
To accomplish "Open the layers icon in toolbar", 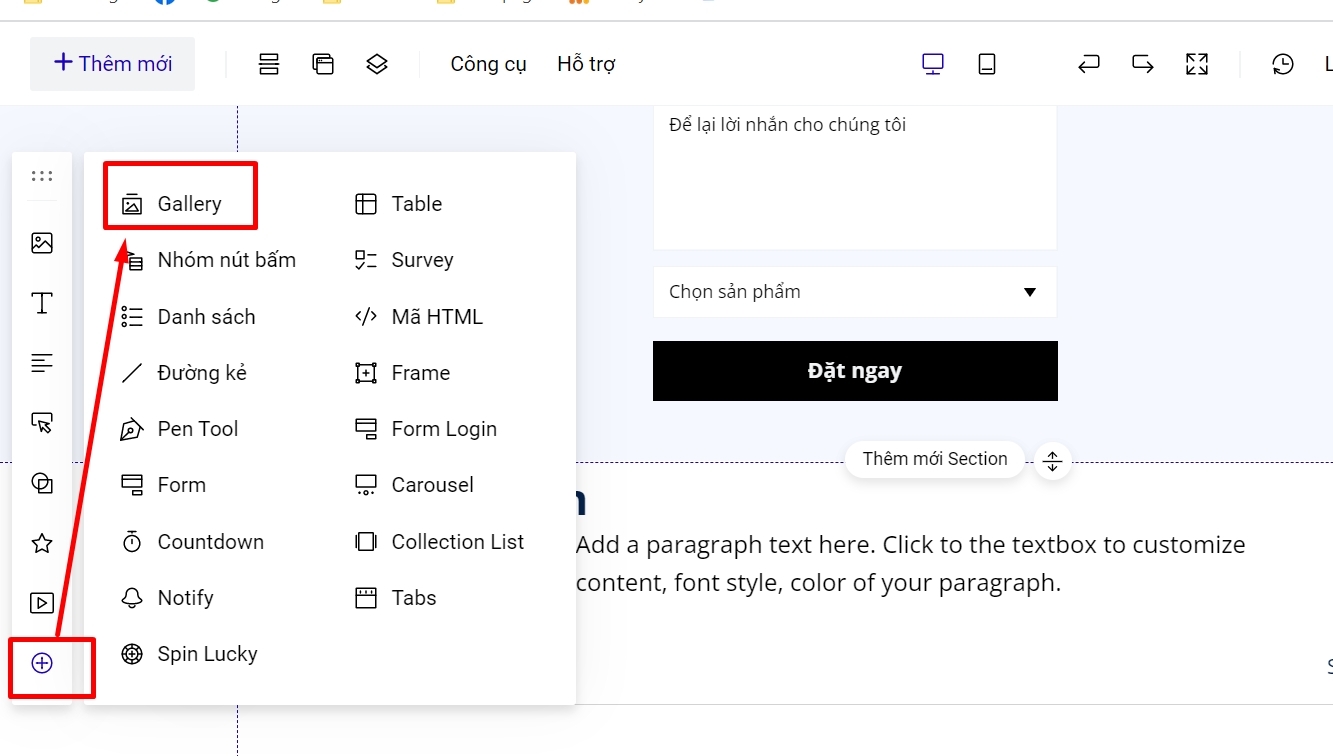I will pyautogui.click(x=377, y=64).
